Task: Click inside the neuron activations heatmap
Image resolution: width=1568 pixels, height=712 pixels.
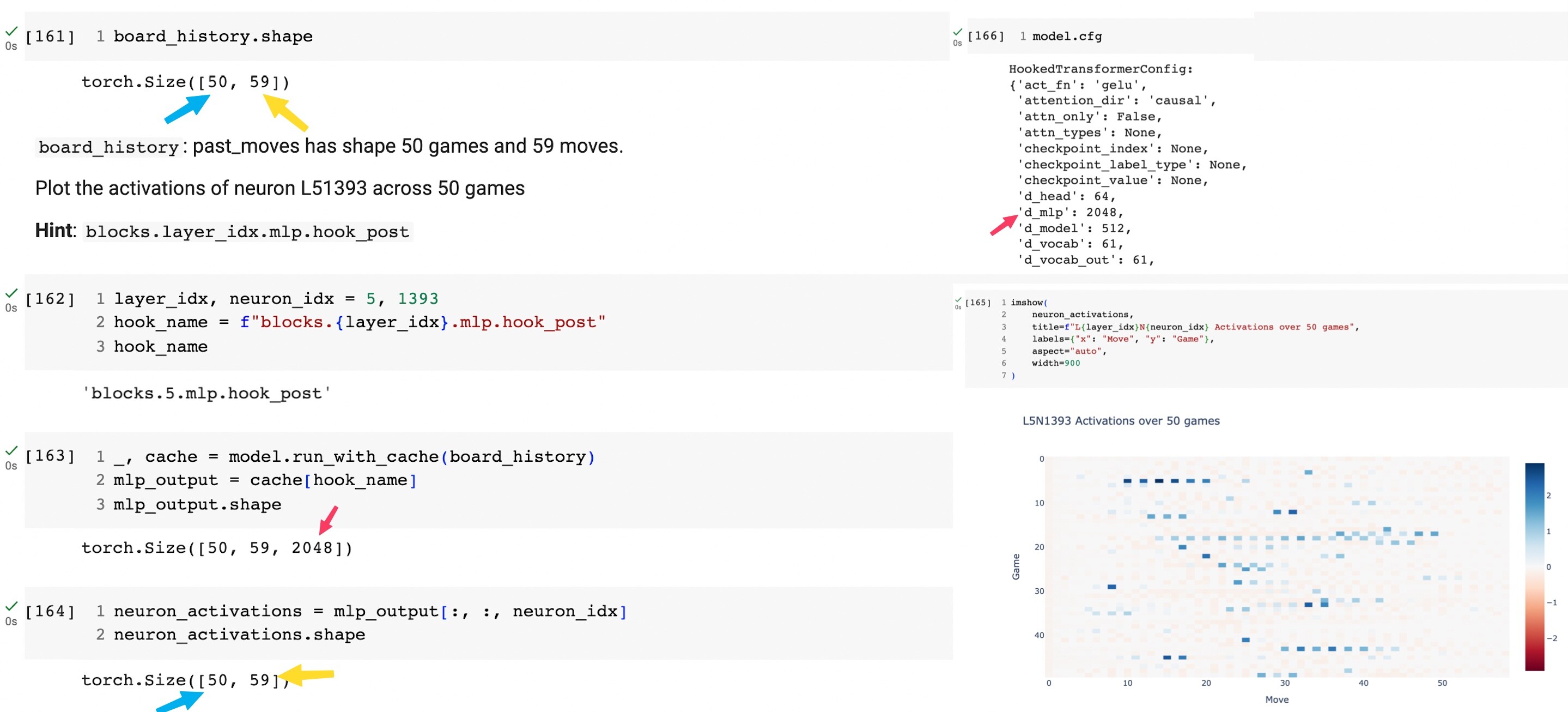Action: 1277,566
